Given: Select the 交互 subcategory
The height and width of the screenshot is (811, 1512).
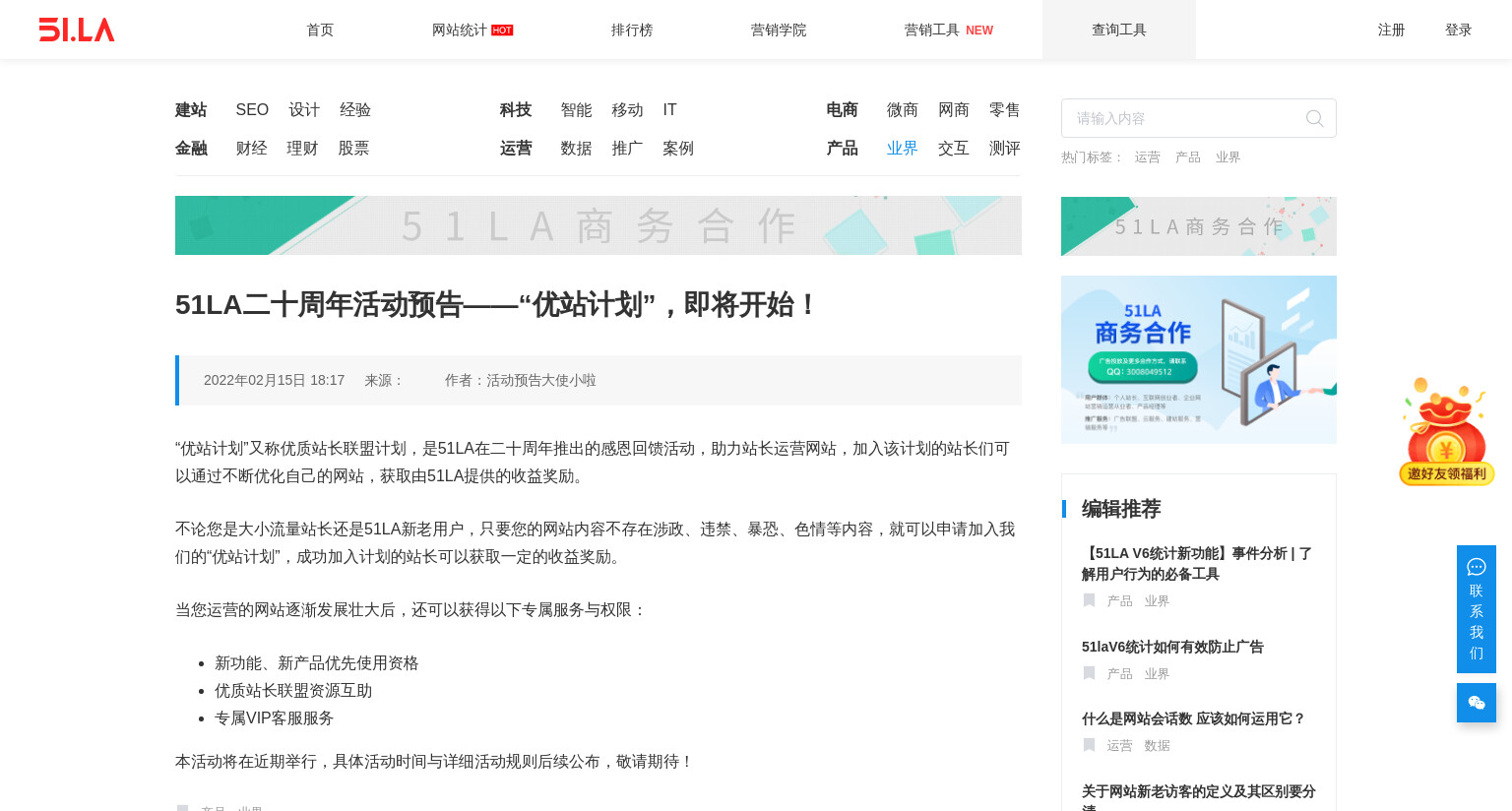Looking at the screenshot, I should 954,149.
